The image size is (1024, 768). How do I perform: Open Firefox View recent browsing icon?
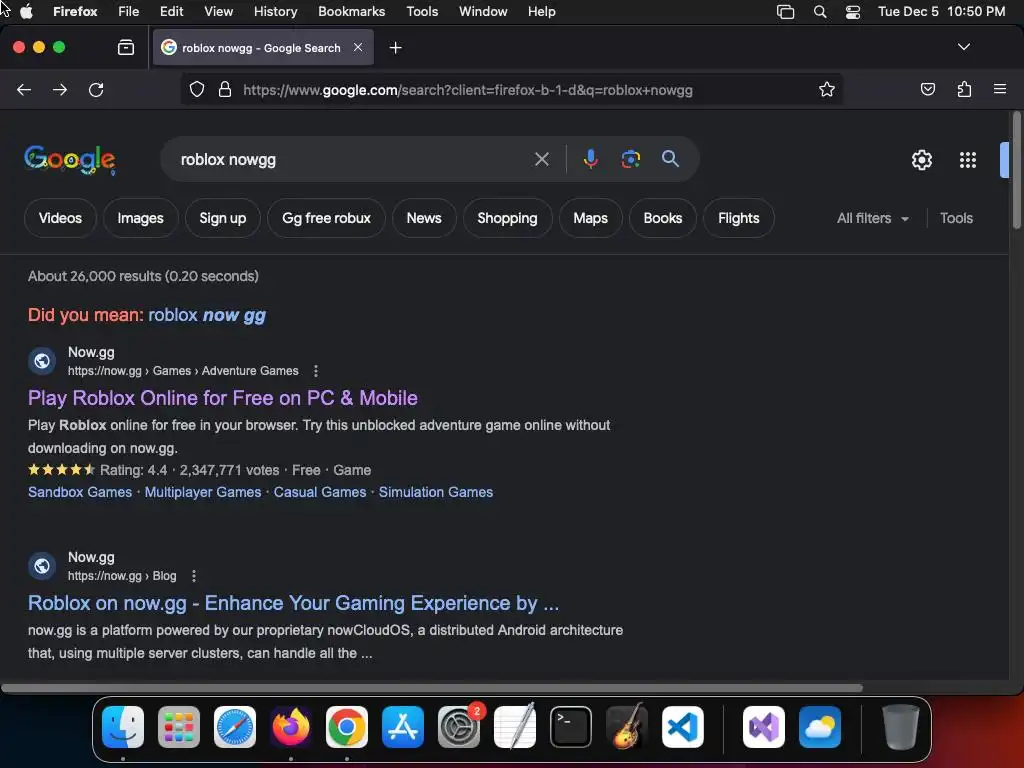(126, 47)
